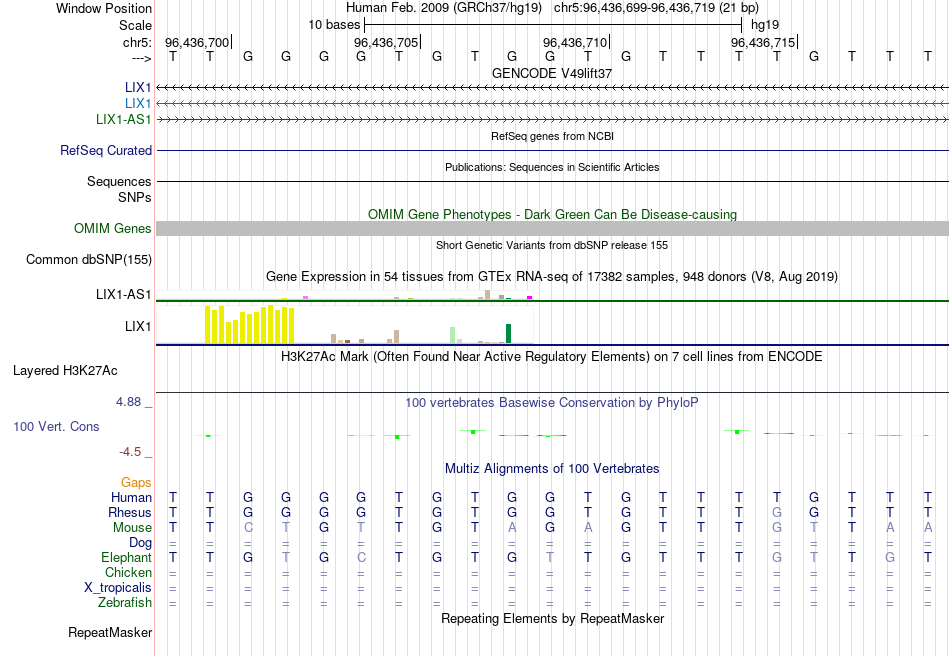Click the 10 bases scale bar label
This screenshot has width=950, height=656.
click(334, 25)
